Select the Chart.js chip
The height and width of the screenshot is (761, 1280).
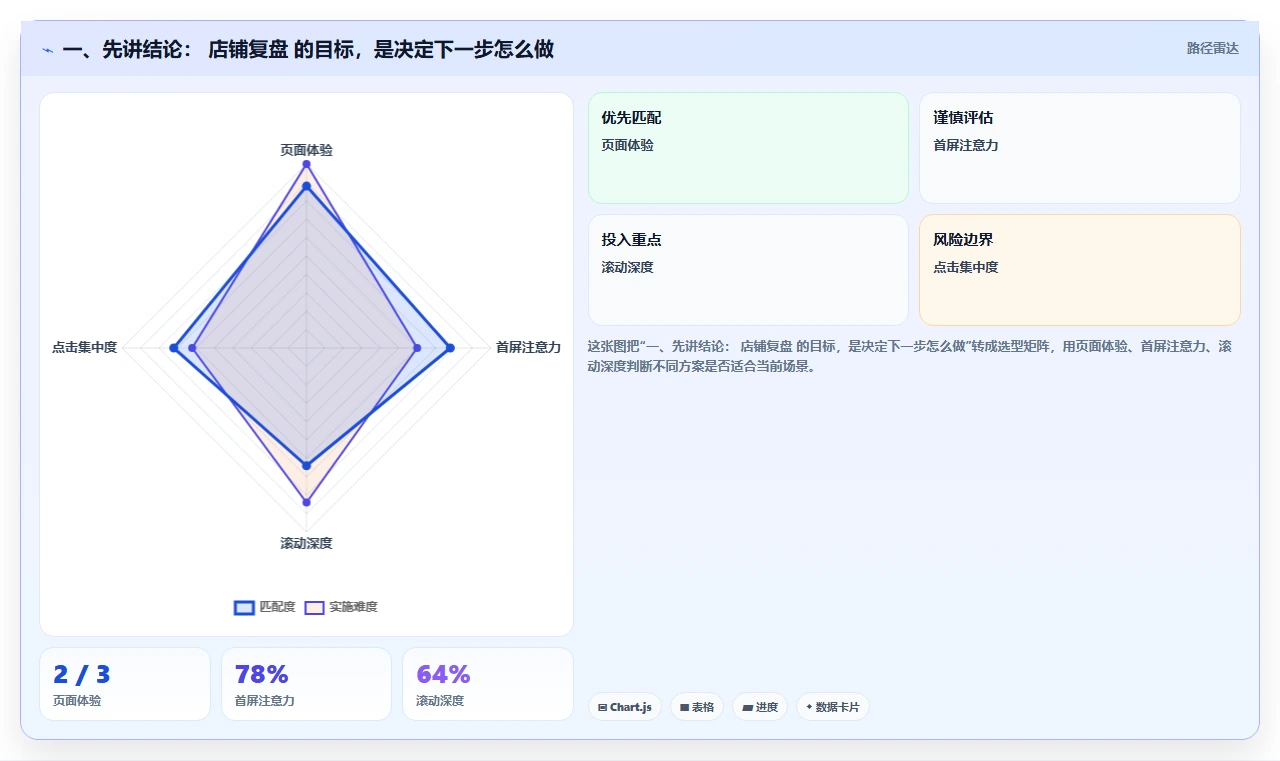click(625, 707)
